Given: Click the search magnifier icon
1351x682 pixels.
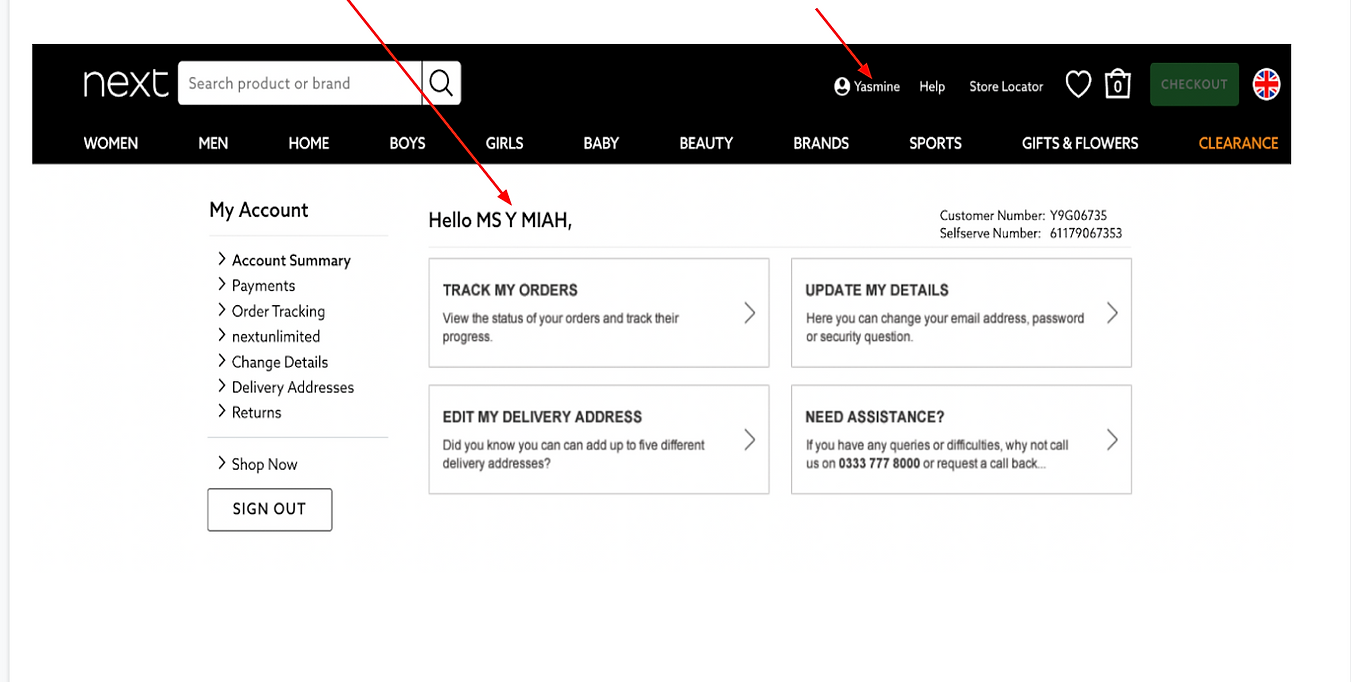Looking at the screenshot, I should (441, 83).
